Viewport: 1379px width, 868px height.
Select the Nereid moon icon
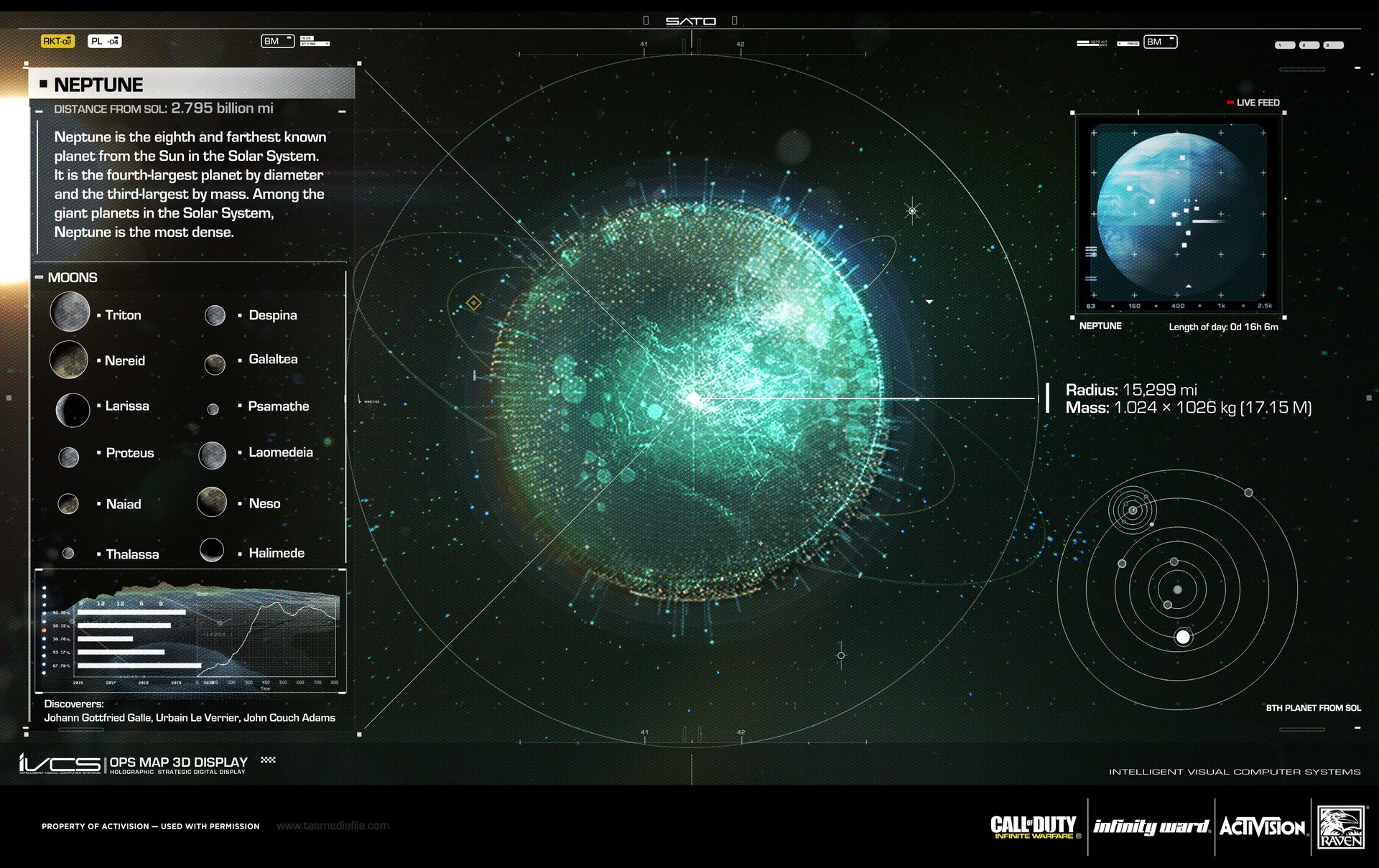click(68, 359)
